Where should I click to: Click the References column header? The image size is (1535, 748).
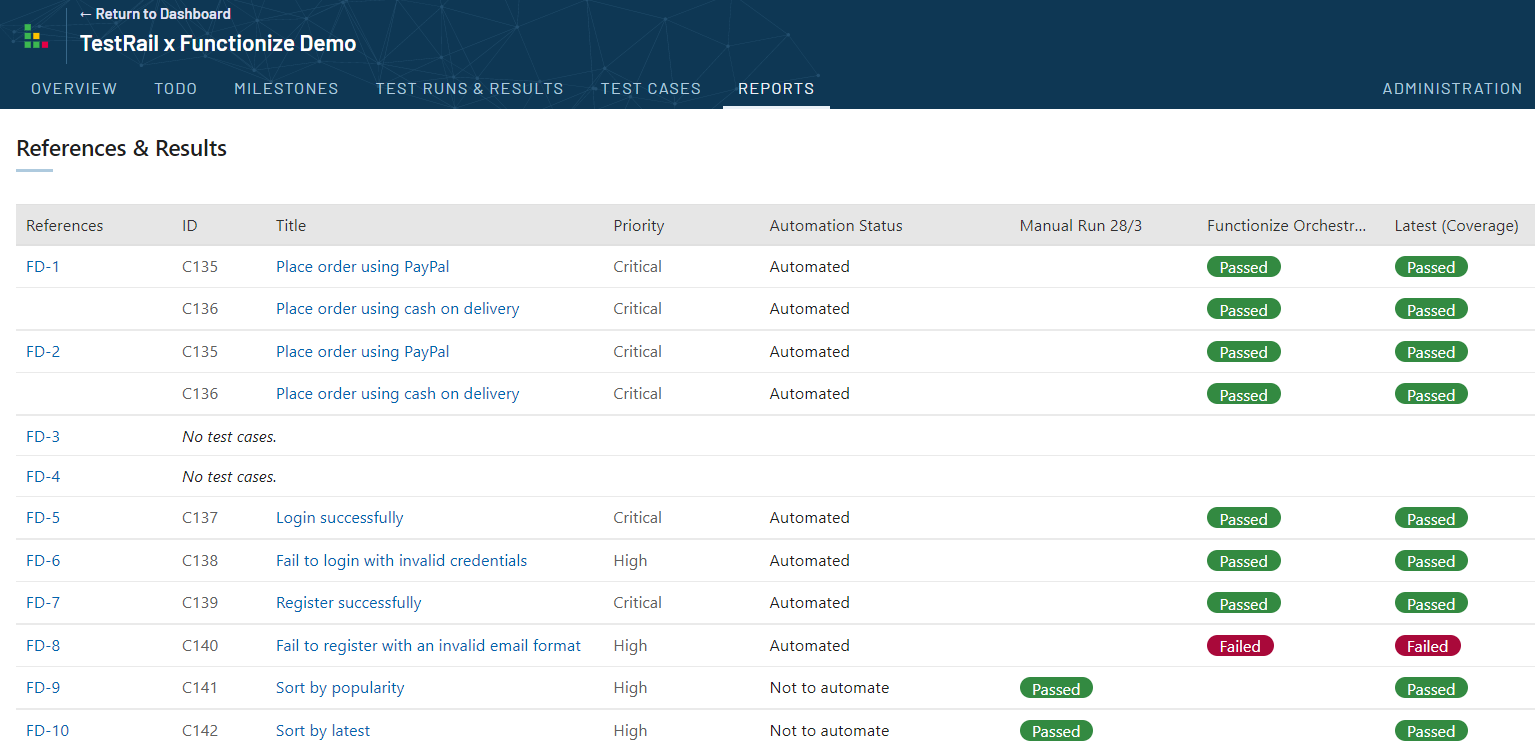tap(65, 226)
